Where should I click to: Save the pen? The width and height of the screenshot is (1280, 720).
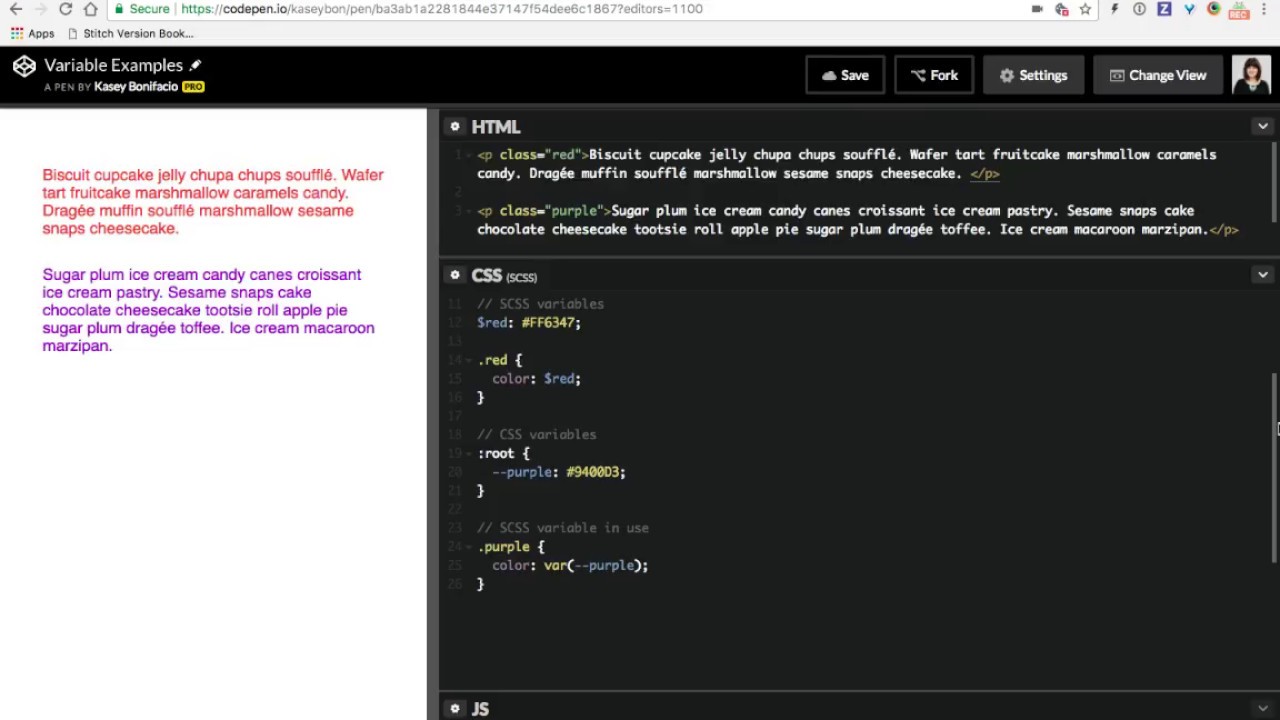pos(845,75)
